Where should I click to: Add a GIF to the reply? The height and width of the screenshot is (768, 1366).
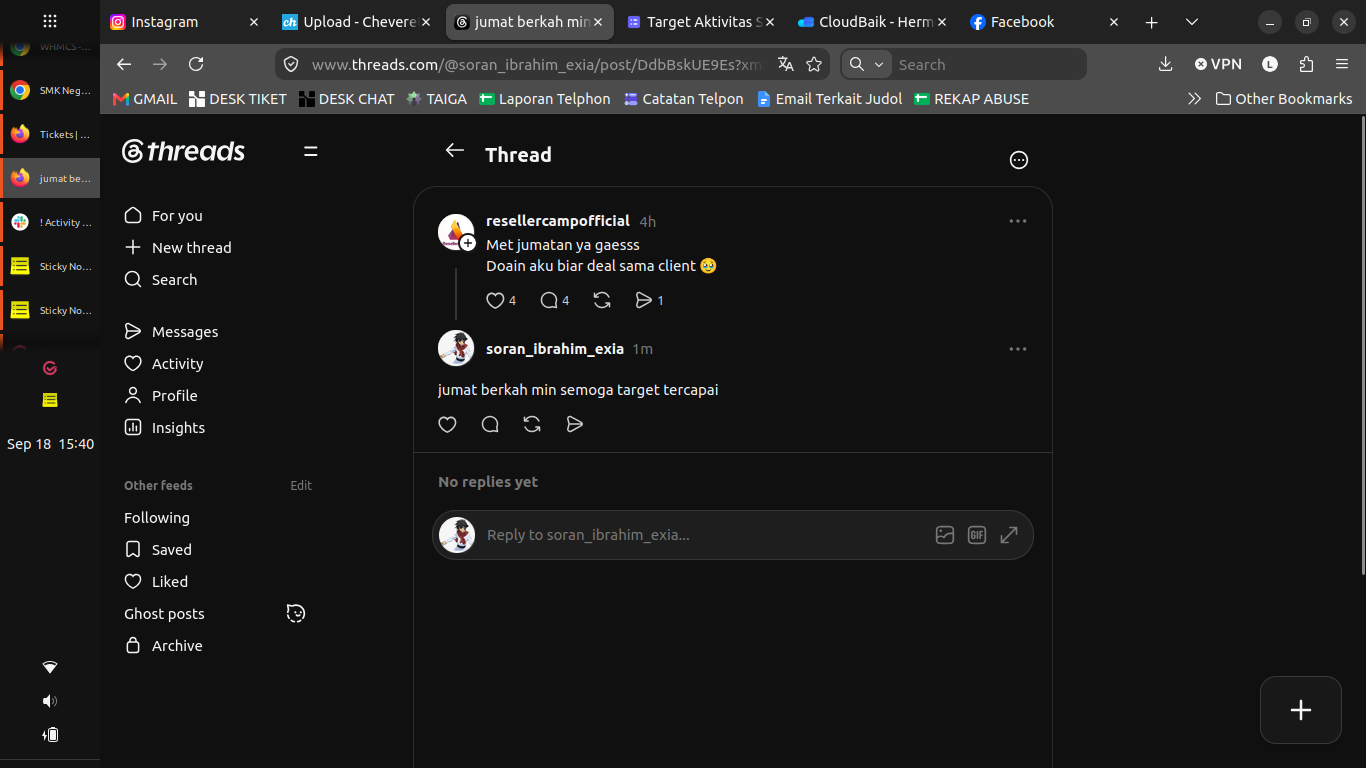click(977, 535)
